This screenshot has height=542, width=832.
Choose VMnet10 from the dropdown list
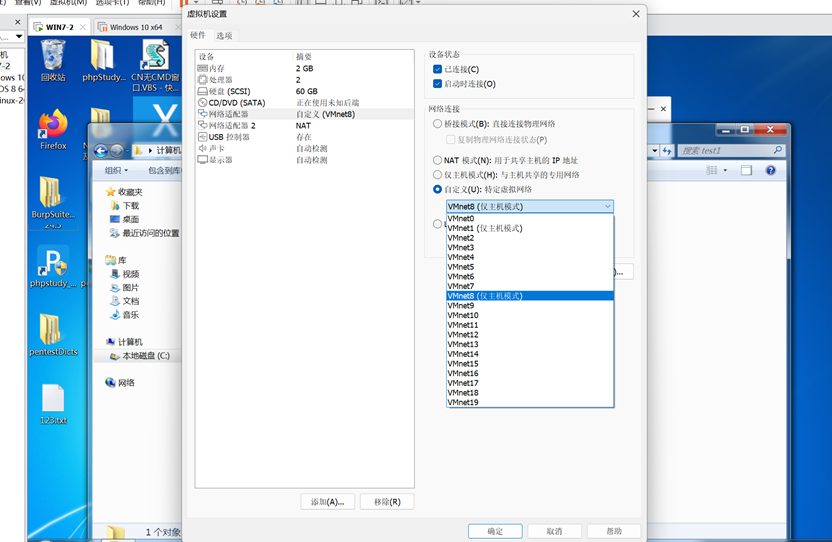530,315
